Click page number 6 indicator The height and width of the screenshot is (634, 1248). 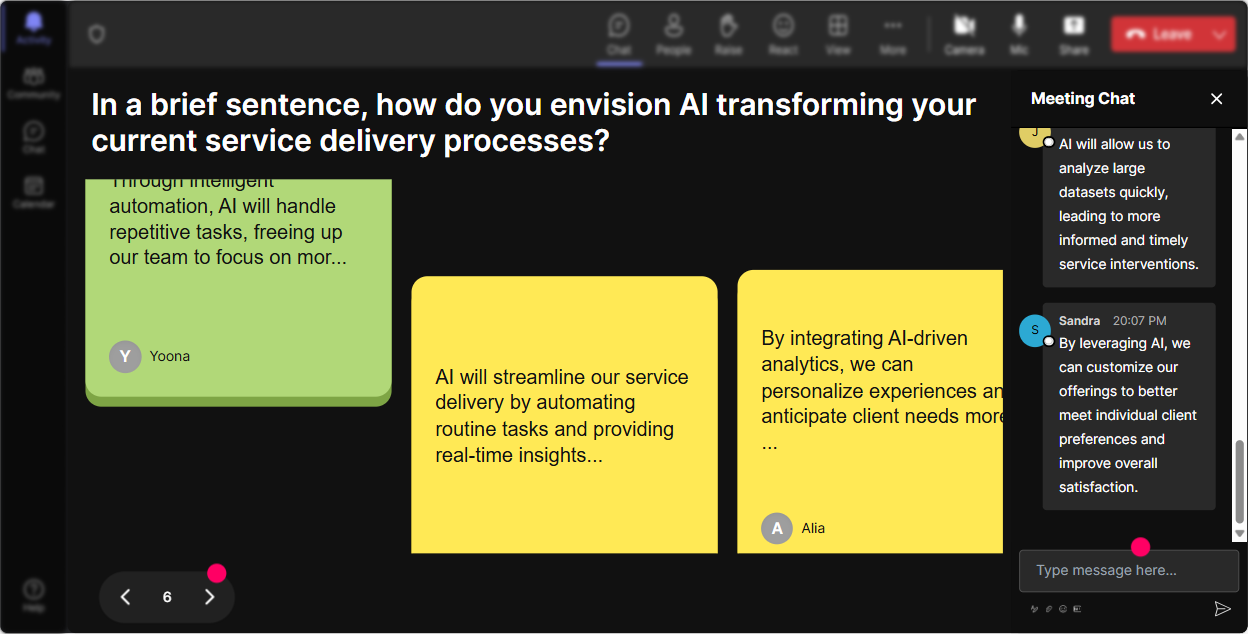167,597
